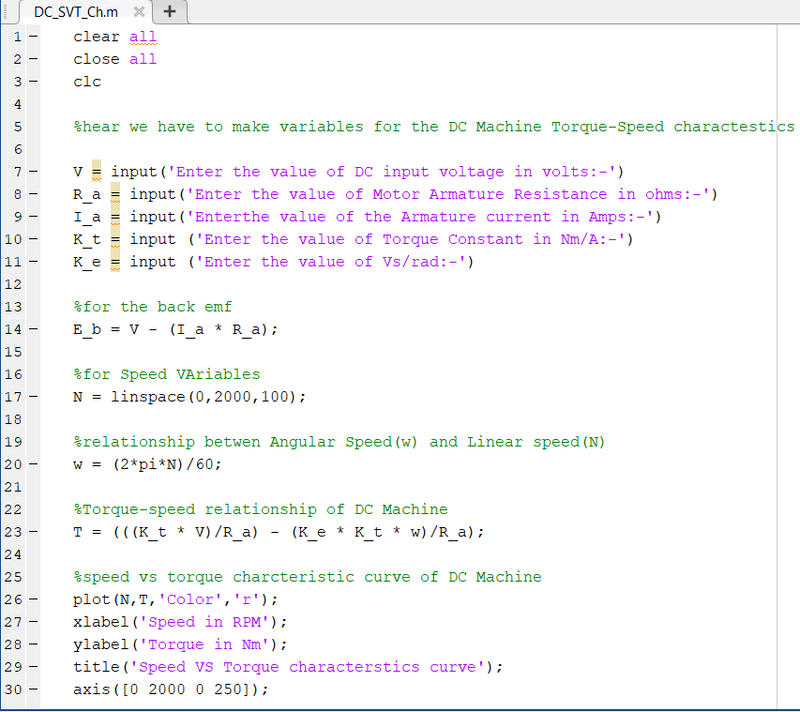This screenshot has width=800, height=712.
Task: Toggle breakpoint at line 17 linspace statement
Action: pyautogui.click(x=34, y=397)
